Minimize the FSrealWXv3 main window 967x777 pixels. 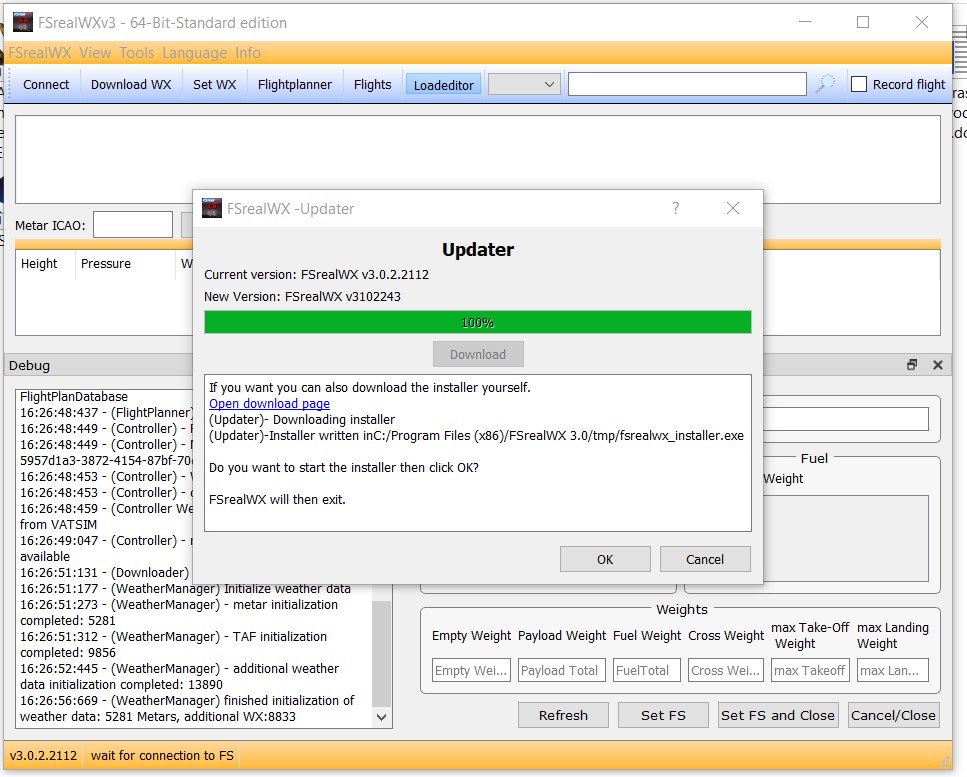805,22
